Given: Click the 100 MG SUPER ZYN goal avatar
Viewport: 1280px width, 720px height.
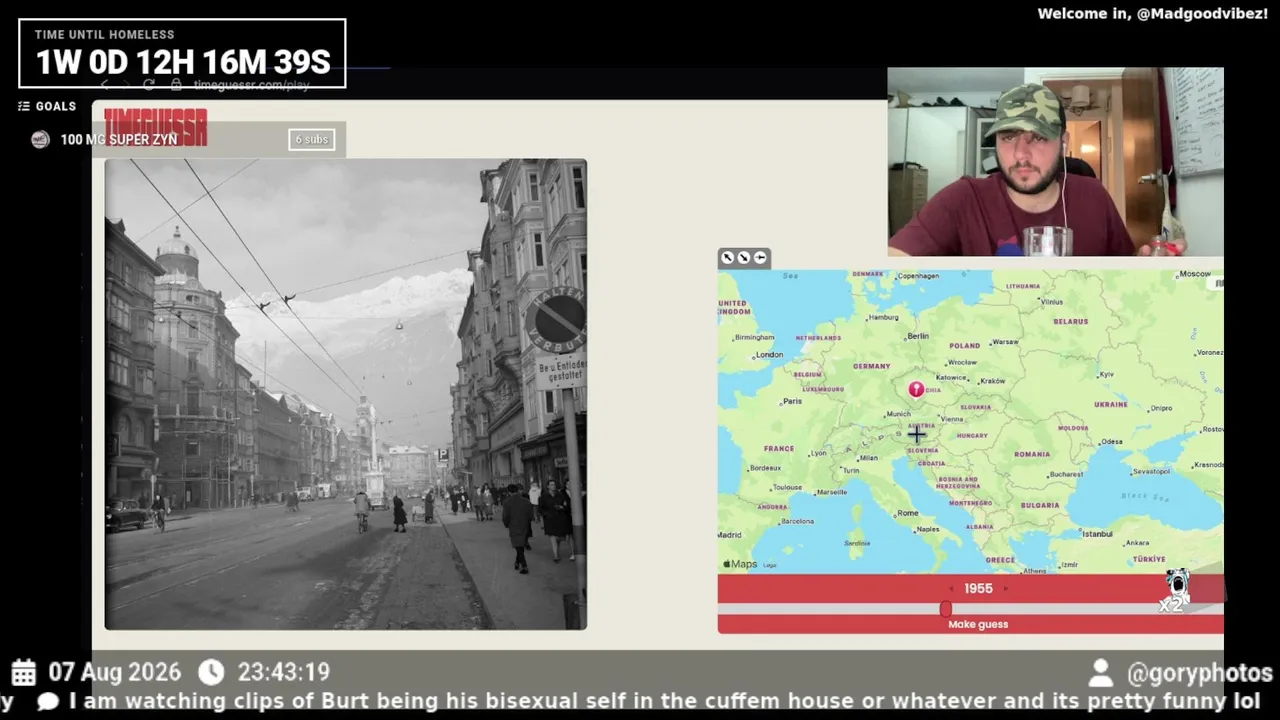Looking at the screenshot, I should tap(40, 139).
